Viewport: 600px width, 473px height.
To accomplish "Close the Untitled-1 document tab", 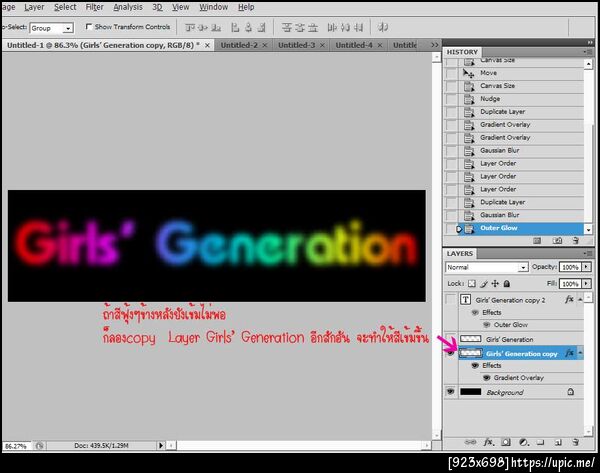I will tap(207, 46).
